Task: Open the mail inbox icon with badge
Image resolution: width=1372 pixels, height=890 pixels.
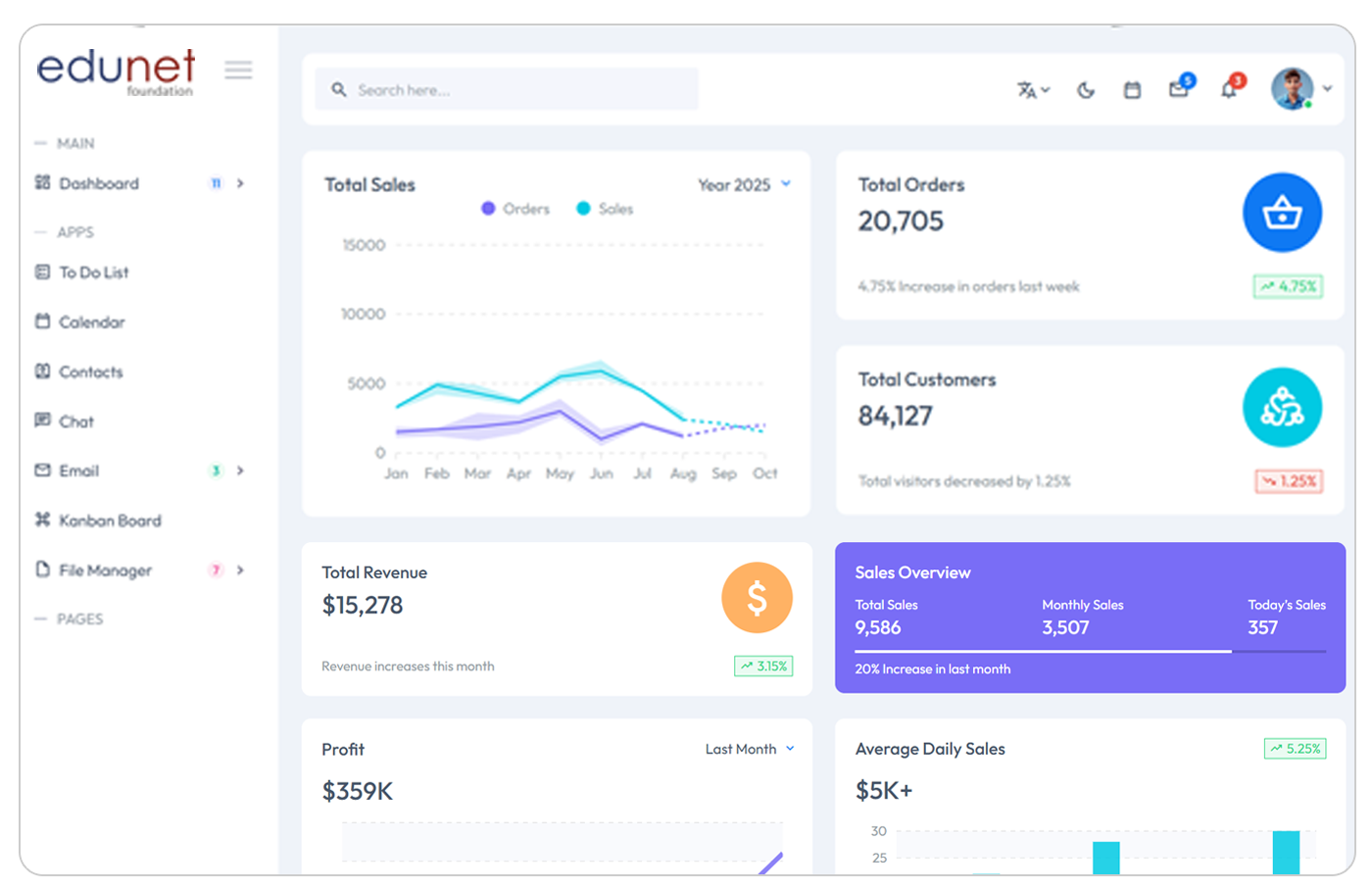Action: (1181, 87)
